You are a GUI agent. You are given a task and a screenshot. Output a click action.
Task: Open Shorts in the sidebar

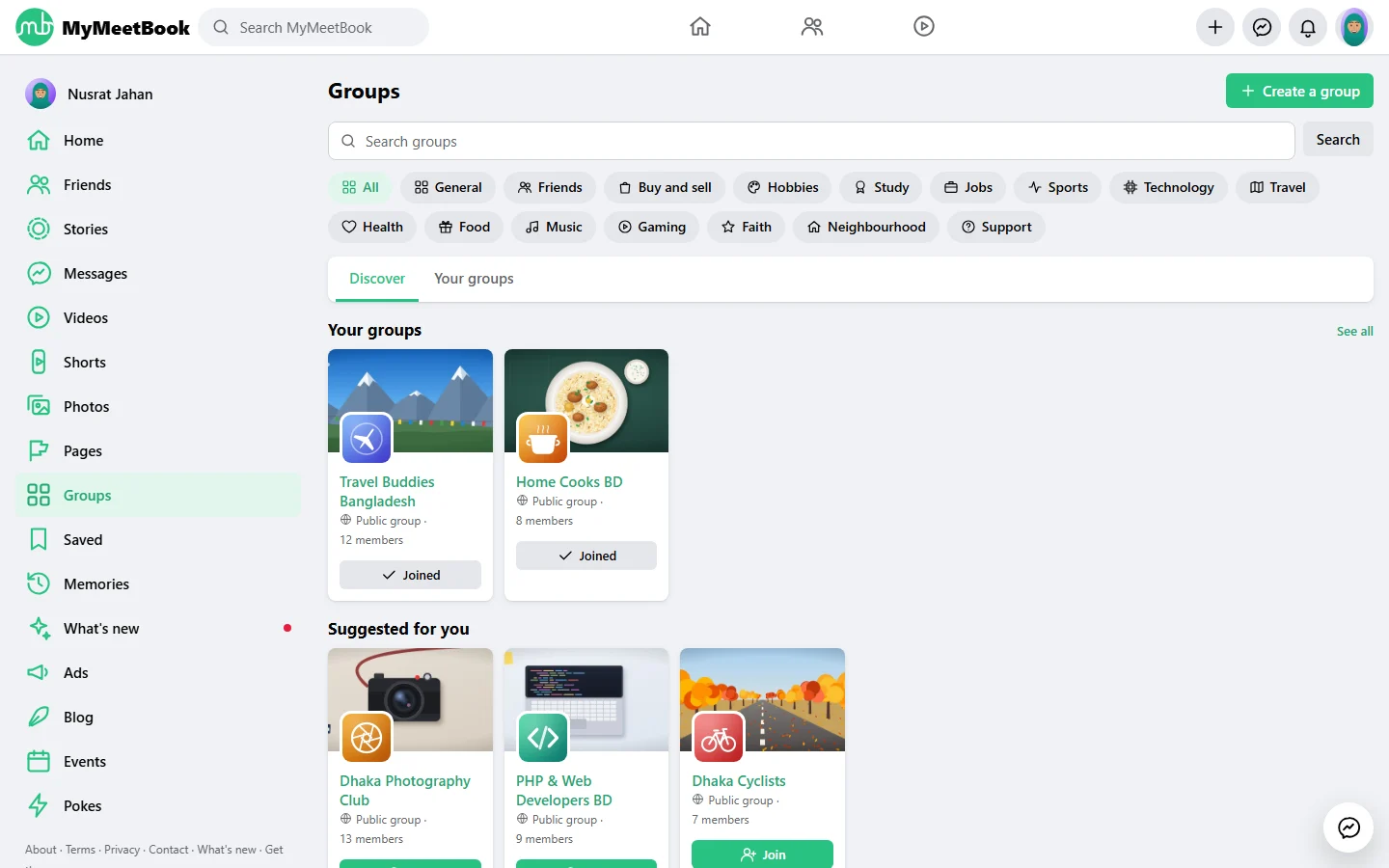point(158,363)
